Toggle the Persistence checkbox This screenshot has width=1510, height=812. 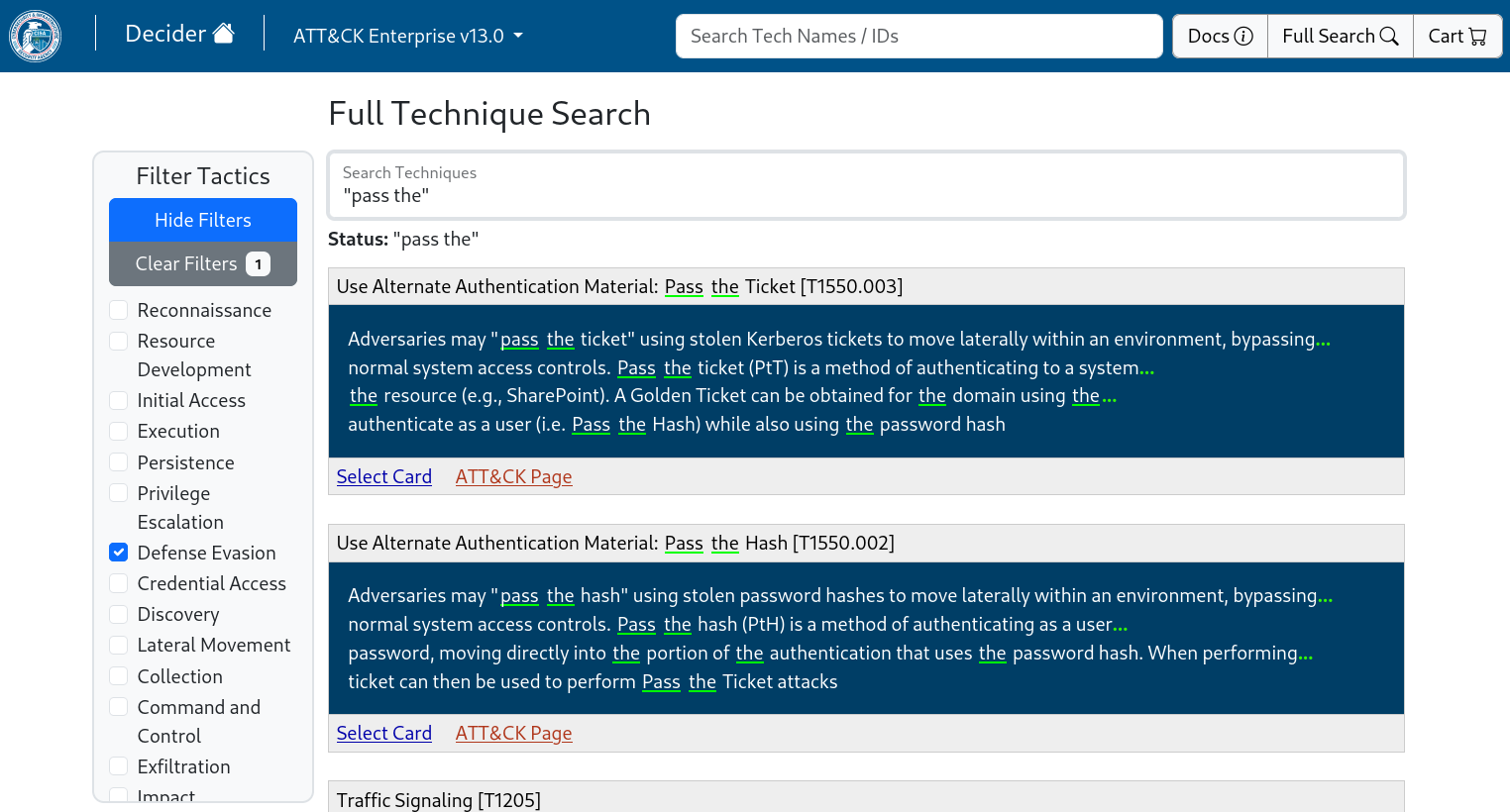point(119,462)
